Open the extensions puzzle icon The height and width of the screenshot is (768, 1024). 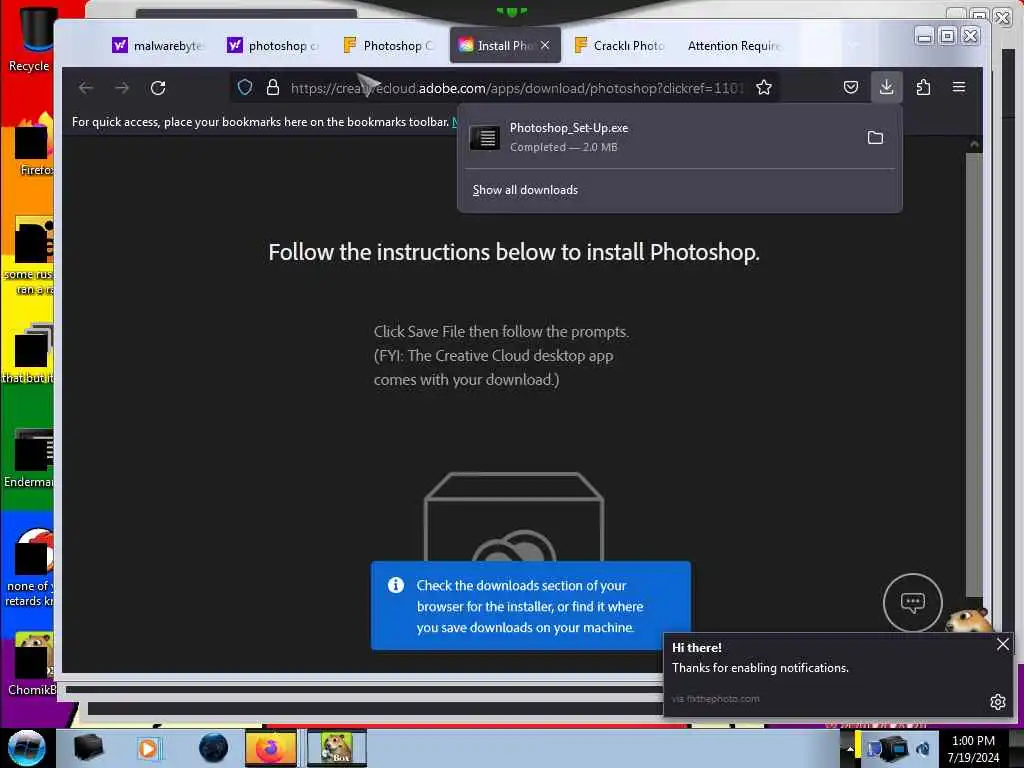[923, 88]
